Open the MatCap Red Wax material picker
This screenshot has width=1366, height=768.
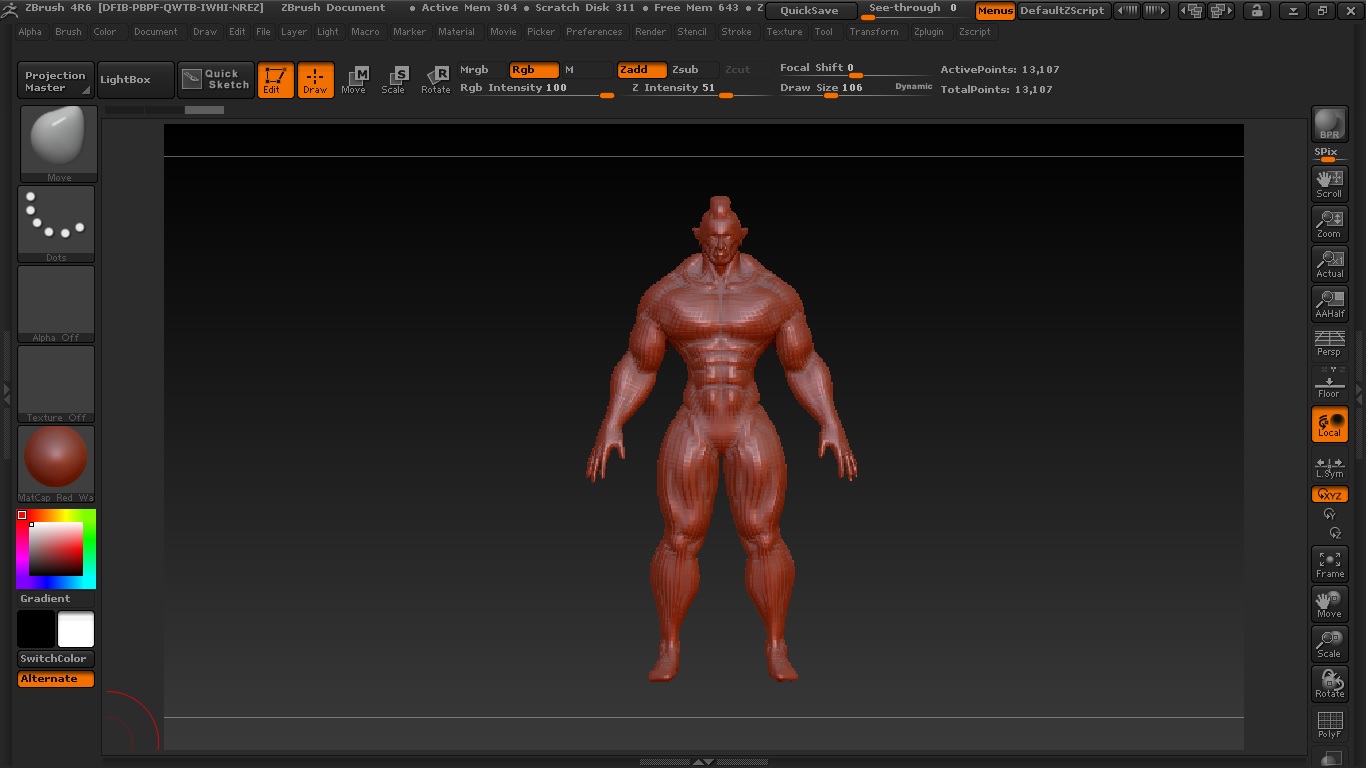pos(56,464)
